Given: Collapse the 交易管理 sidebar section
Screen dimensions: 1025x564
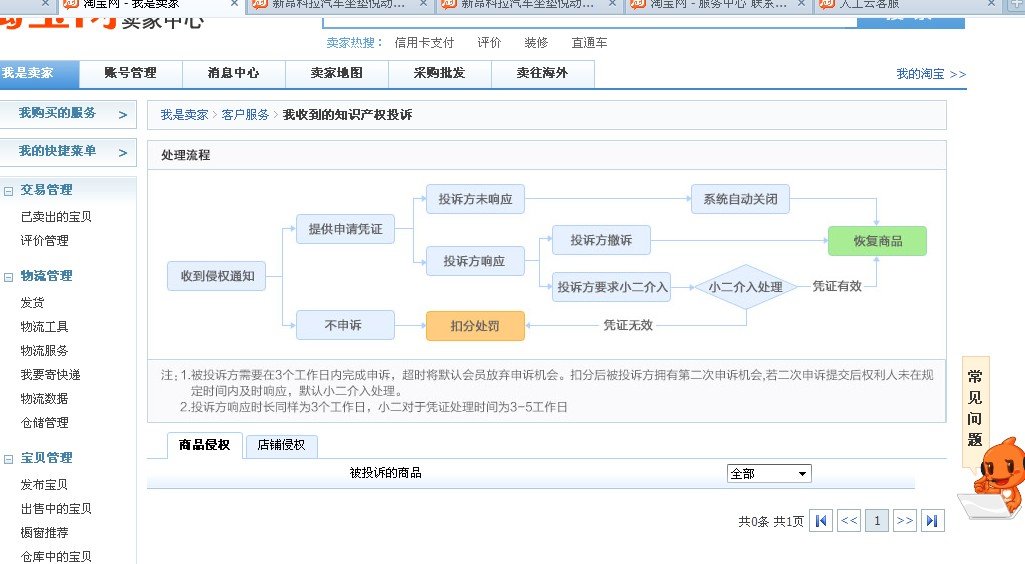Looking at the screenshot, I should (x=8, y=190).
